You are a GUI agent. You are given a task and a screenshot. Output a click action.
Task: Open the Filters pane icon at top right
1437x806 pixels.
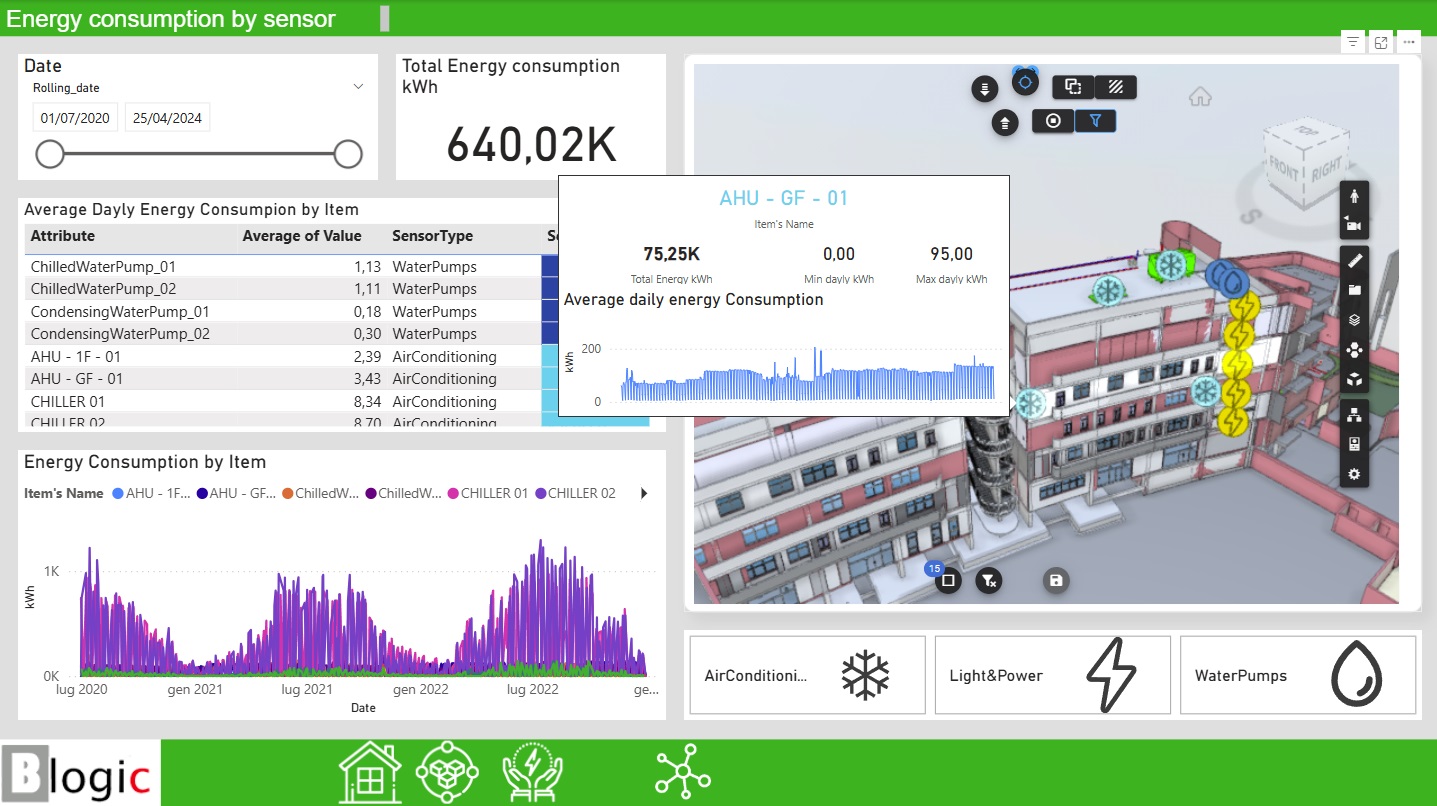click(x=1353, y=41)
